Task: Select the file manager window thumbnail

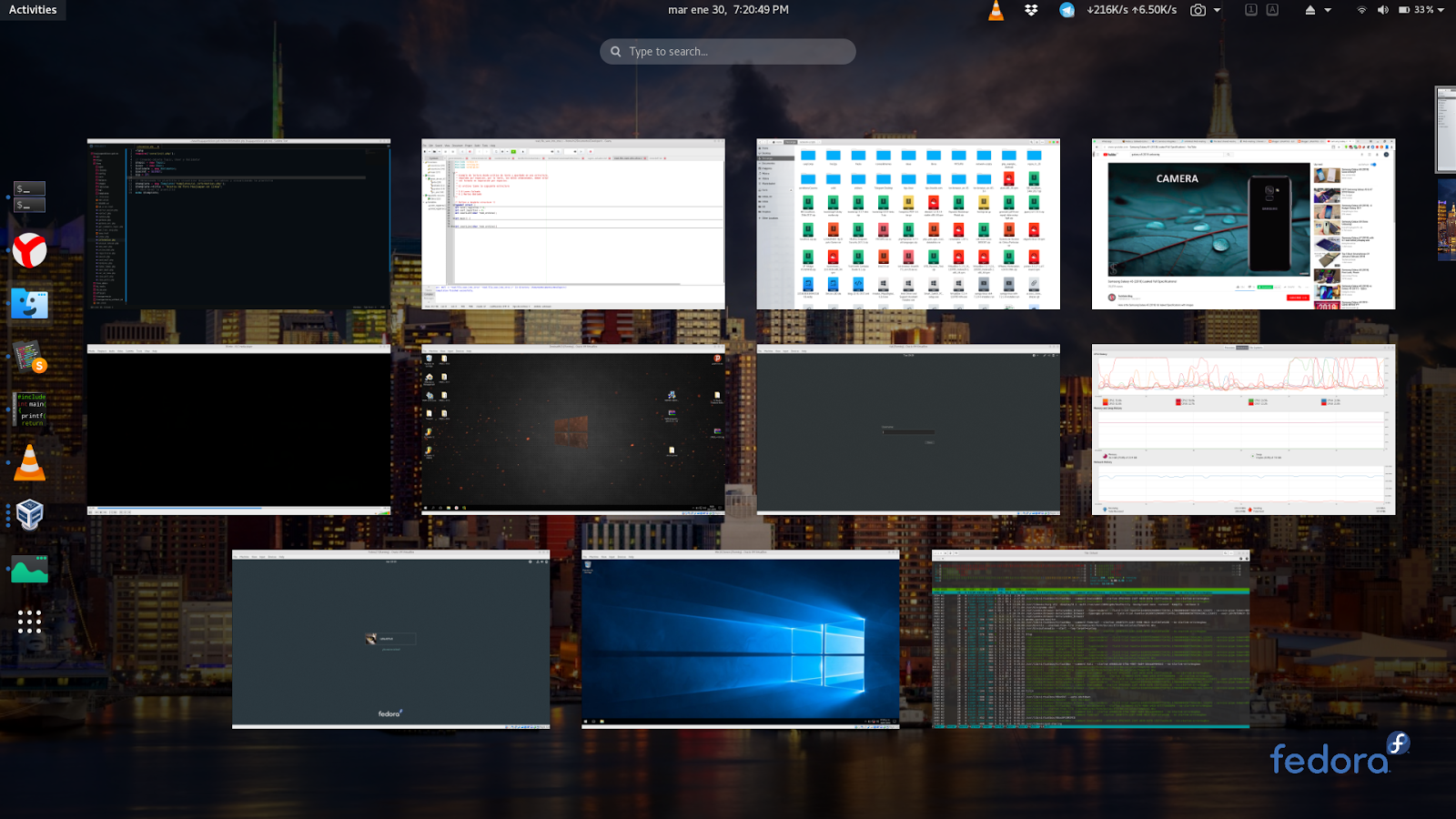Action: [908, 224]
